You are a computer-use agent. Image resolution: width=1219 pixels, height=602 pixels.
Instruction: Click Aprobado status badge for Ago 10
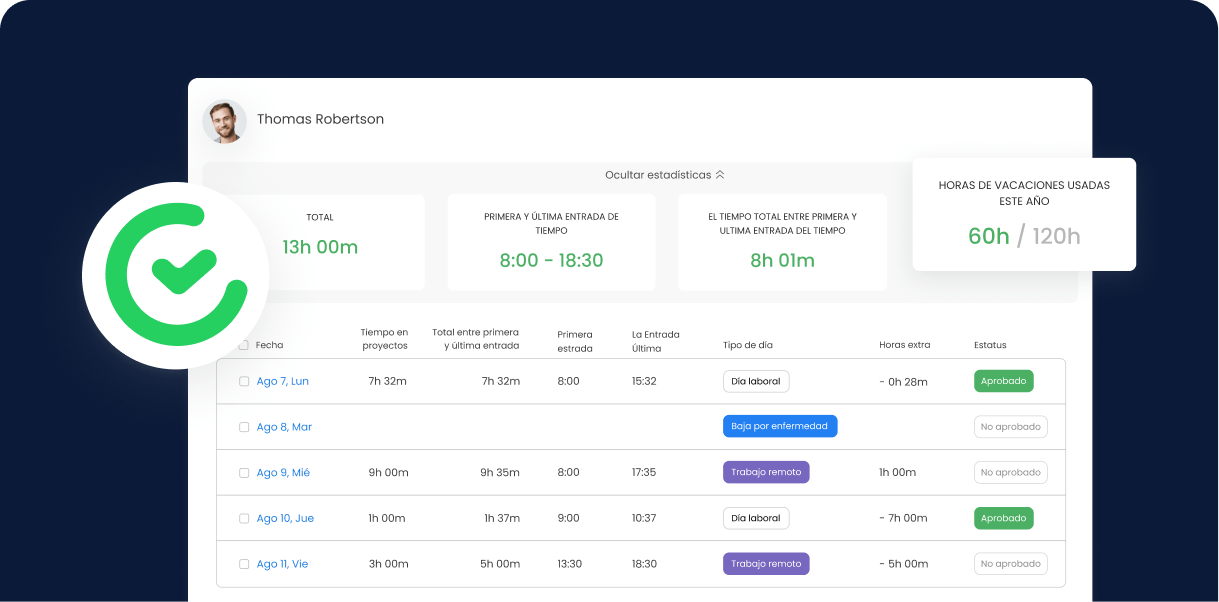click(1003, 518)
